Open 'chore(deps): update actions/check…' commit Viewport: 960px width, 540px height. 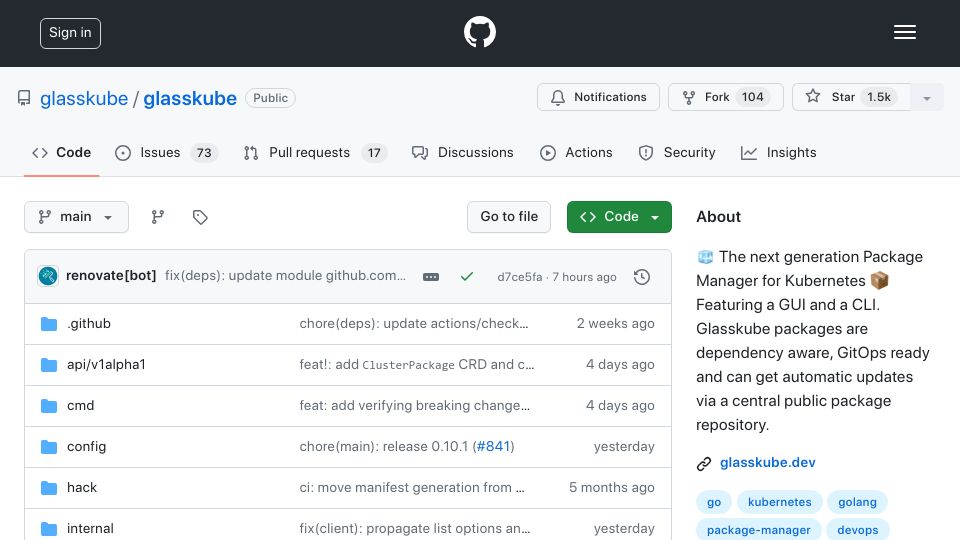pyautogui.click(x=414, y=323)
